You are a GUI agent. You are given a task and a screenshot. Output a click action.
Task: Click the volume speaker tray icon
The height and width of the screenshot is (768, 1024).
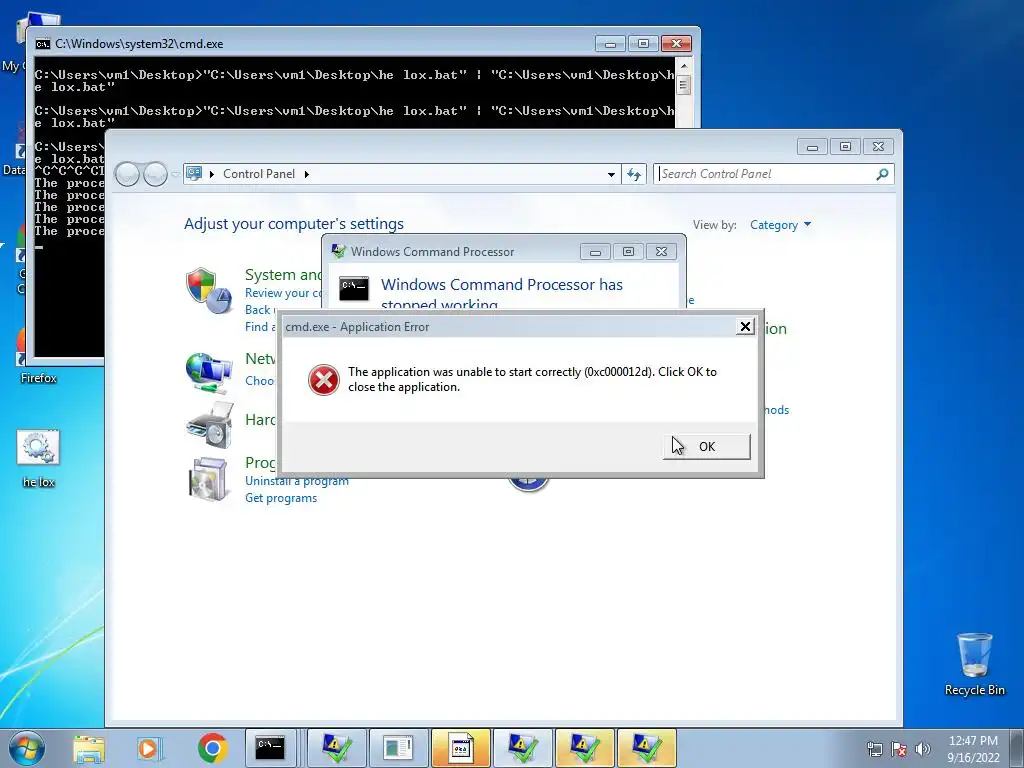[923, 749]
